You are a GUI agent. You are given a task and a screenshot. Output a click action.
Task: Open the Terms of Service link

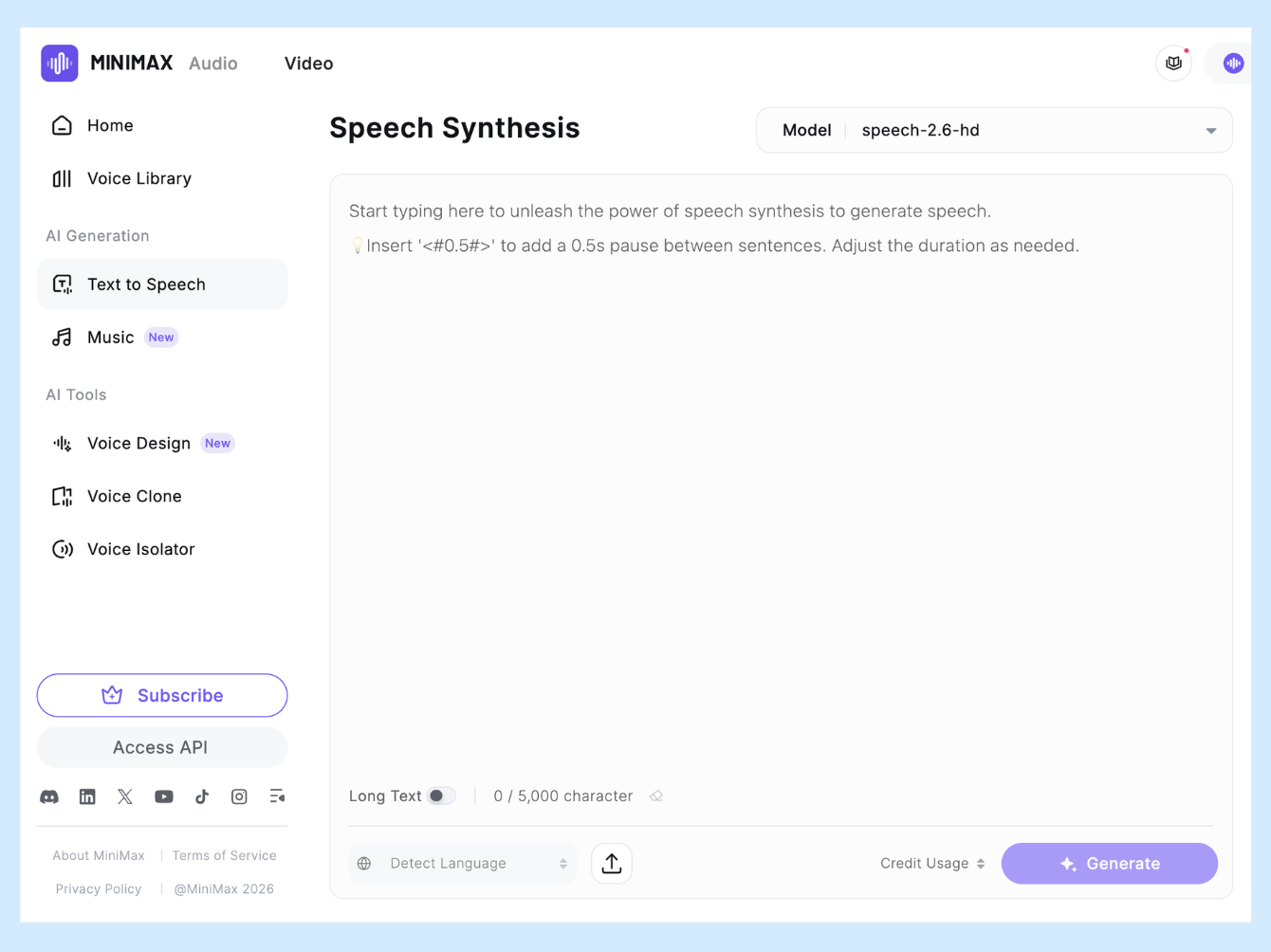click(224, 855)
